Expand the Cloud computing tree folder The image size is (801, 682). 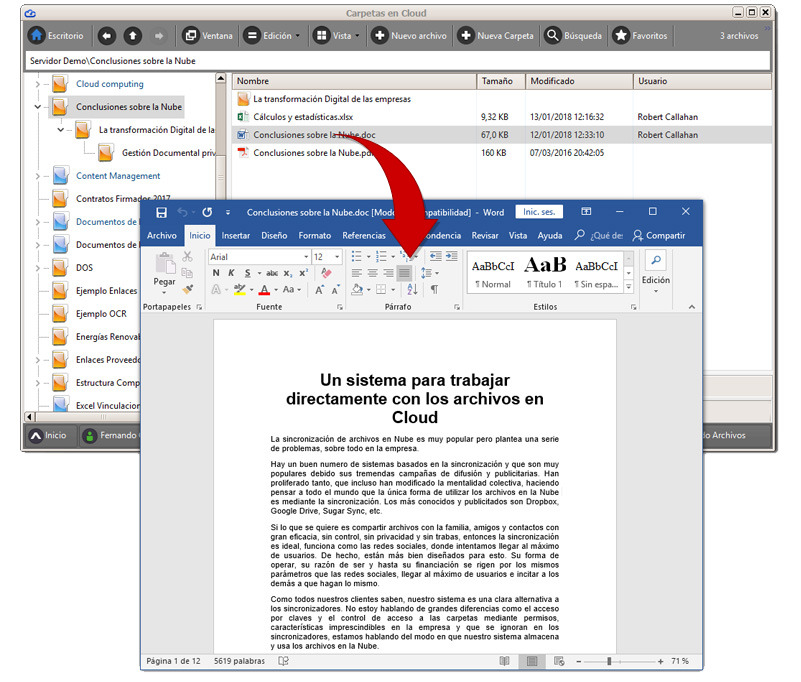(x=38, y=84)
